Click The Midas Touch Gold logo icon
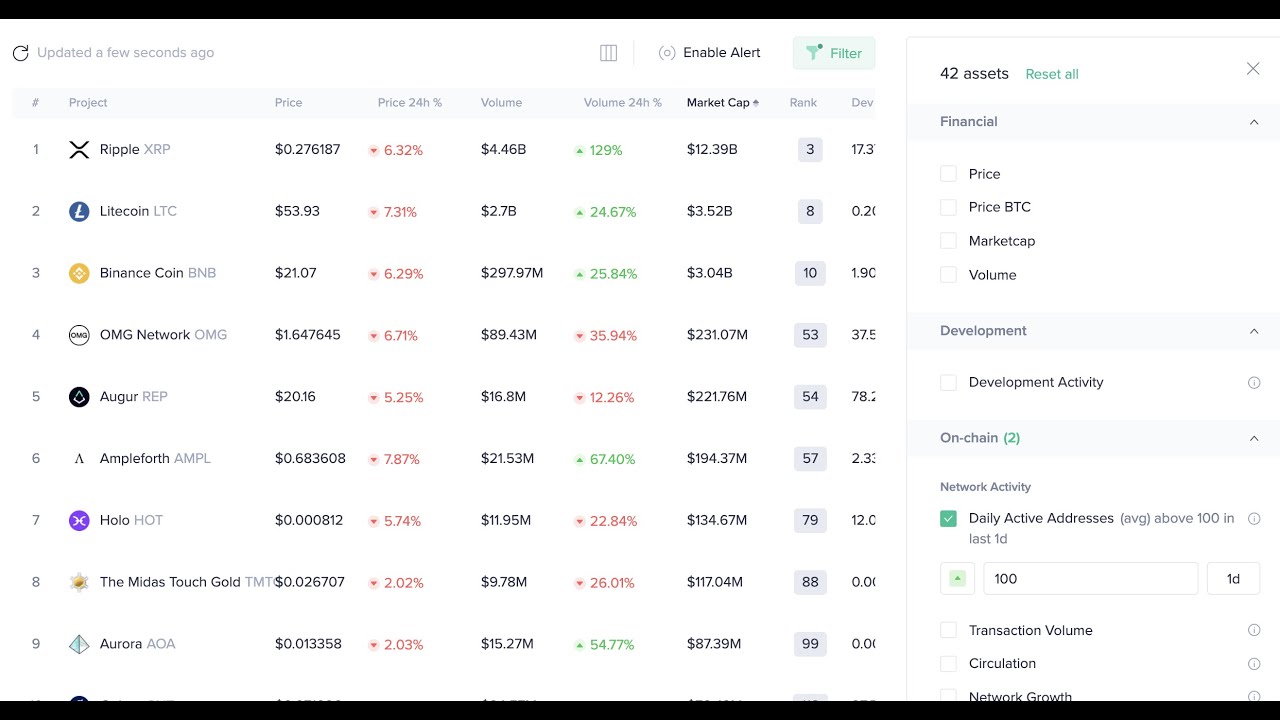Image resolution: width=1280 pixels, height=720 pixels. tap(79, 582)
